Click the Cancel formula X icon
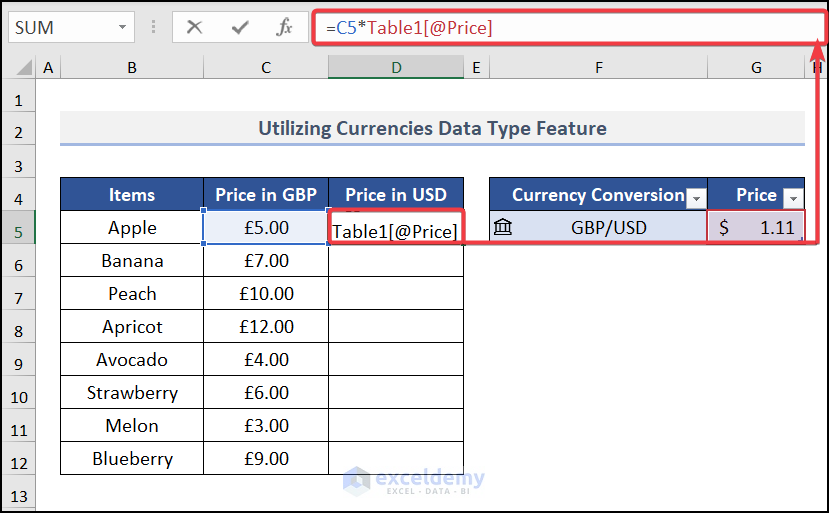 [194, 28]
